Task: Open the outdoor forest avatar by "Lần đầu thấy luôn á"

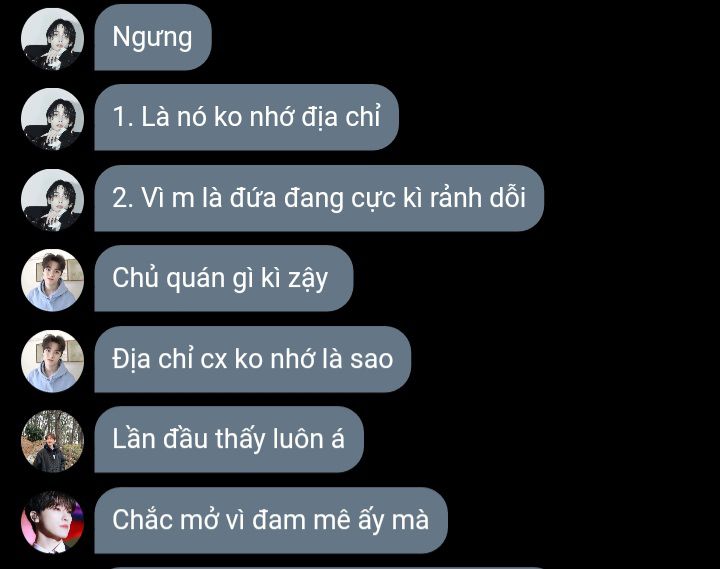Action: 52,441
